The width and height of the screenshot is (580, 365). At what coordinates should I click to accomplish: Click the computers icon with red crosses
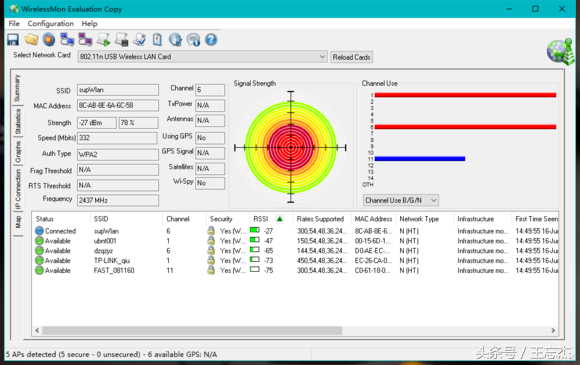(x=85, y=40)
